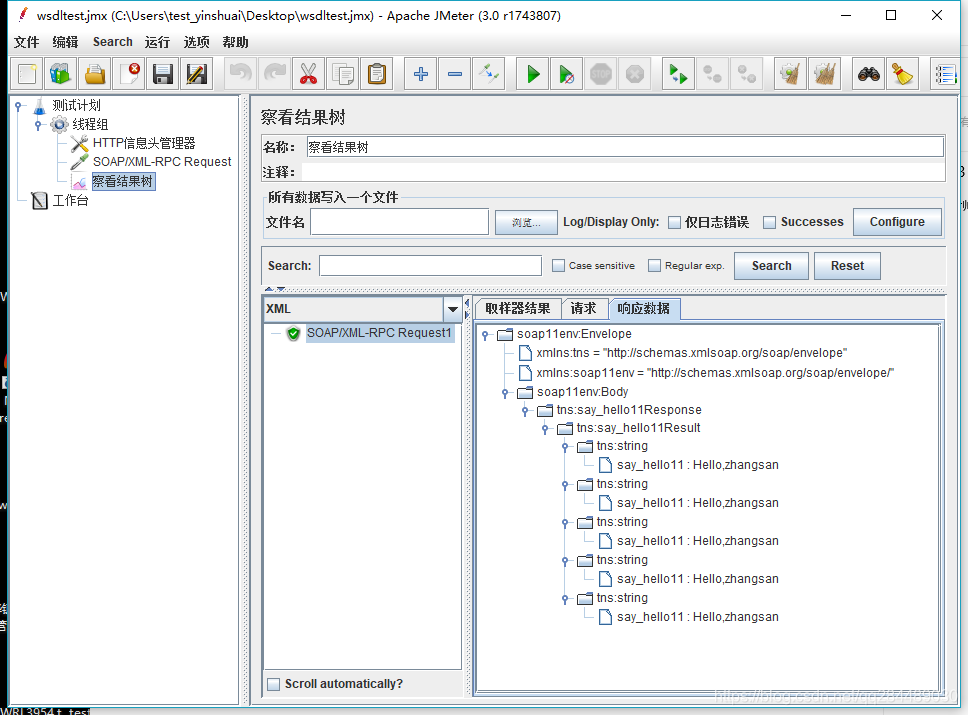The width and height of the screenshot is (968, 715).
Task: Start the test with the green play icon
Action: (x=532, y=73)
